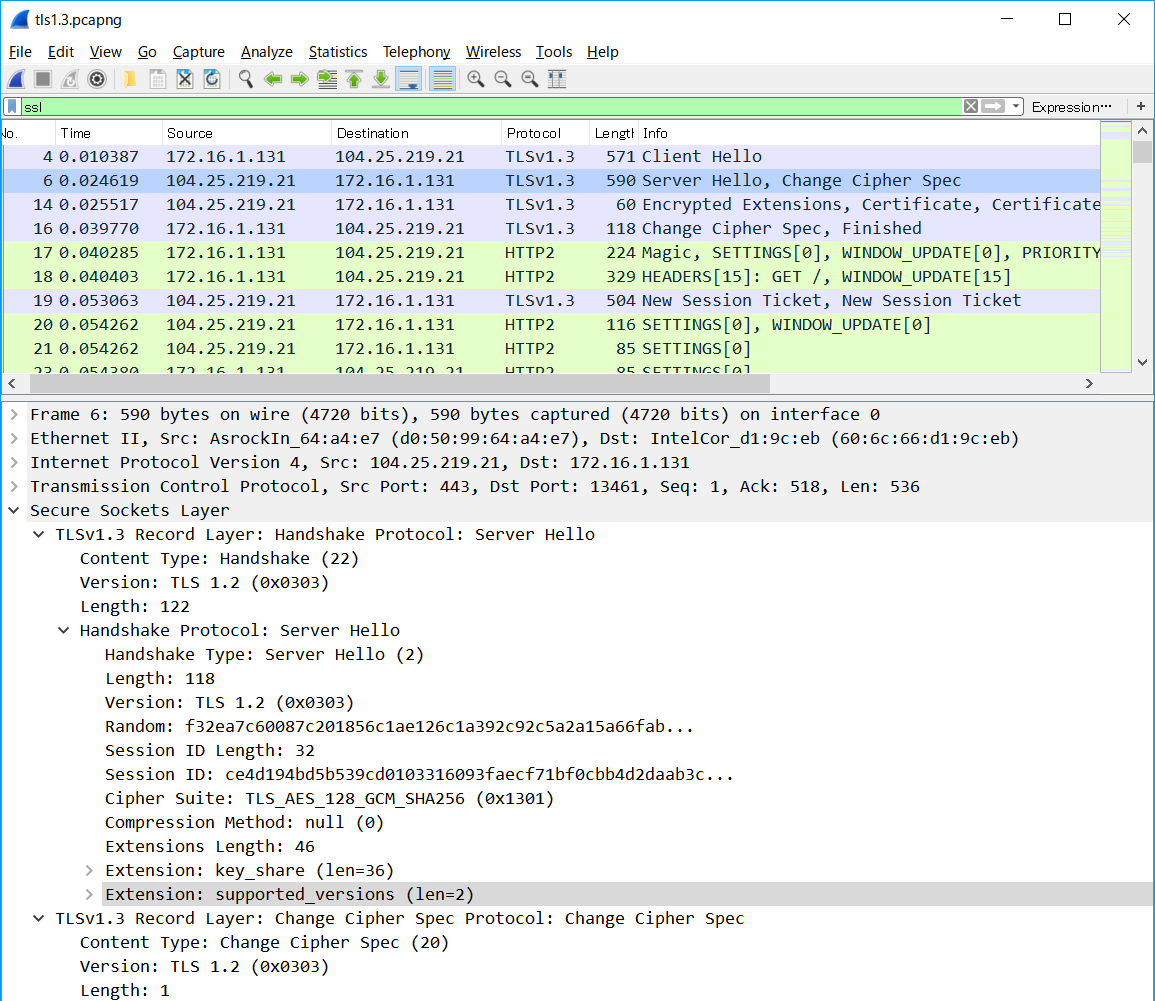Open the filter history dropdown arrow
The image size is (1155, 1001).
[x=1016, y=106]
